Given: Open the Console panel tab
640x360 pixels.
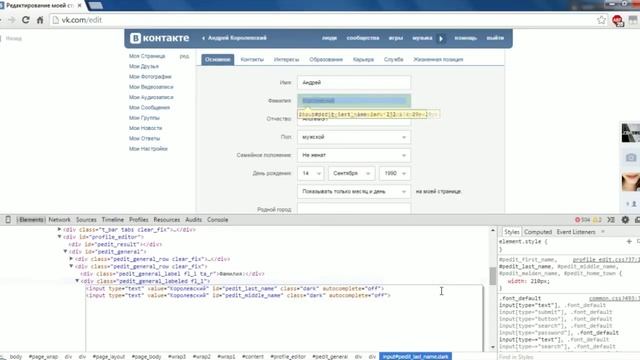Looking at the screenshot, I should [218, 220].
